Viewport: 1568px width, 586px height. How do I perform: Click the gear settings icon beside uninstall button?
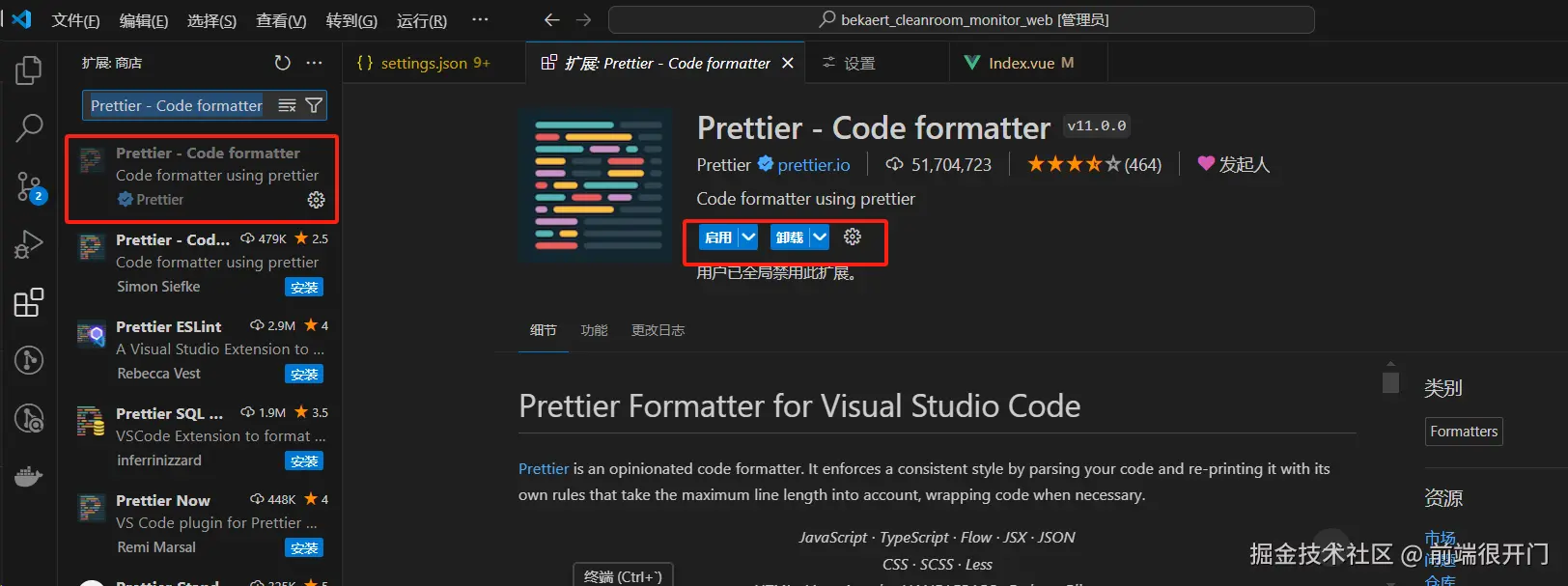point(852,237)
